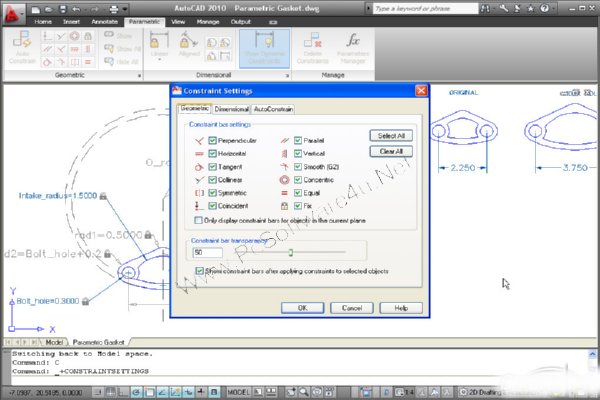Uncheck the Fix checkbox

[298, 206]
